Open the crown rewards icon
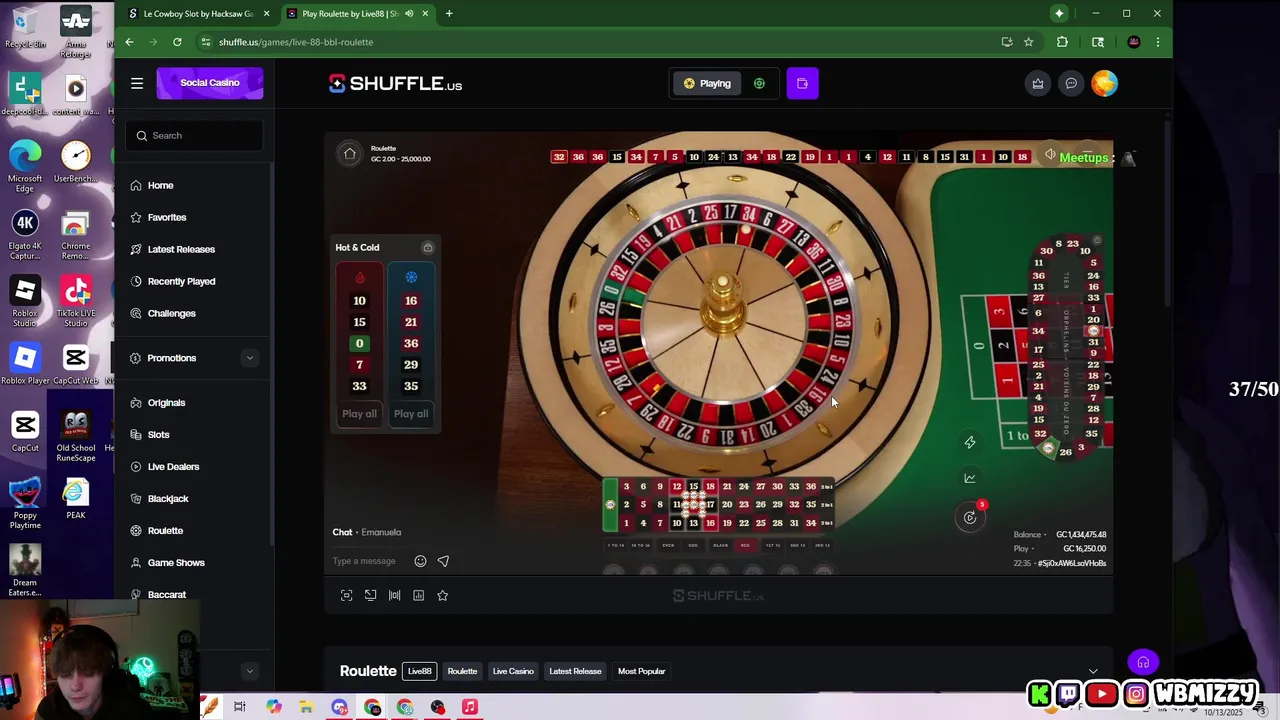Viewport: 1280px width, 720px height. (x=1038, y=83)
